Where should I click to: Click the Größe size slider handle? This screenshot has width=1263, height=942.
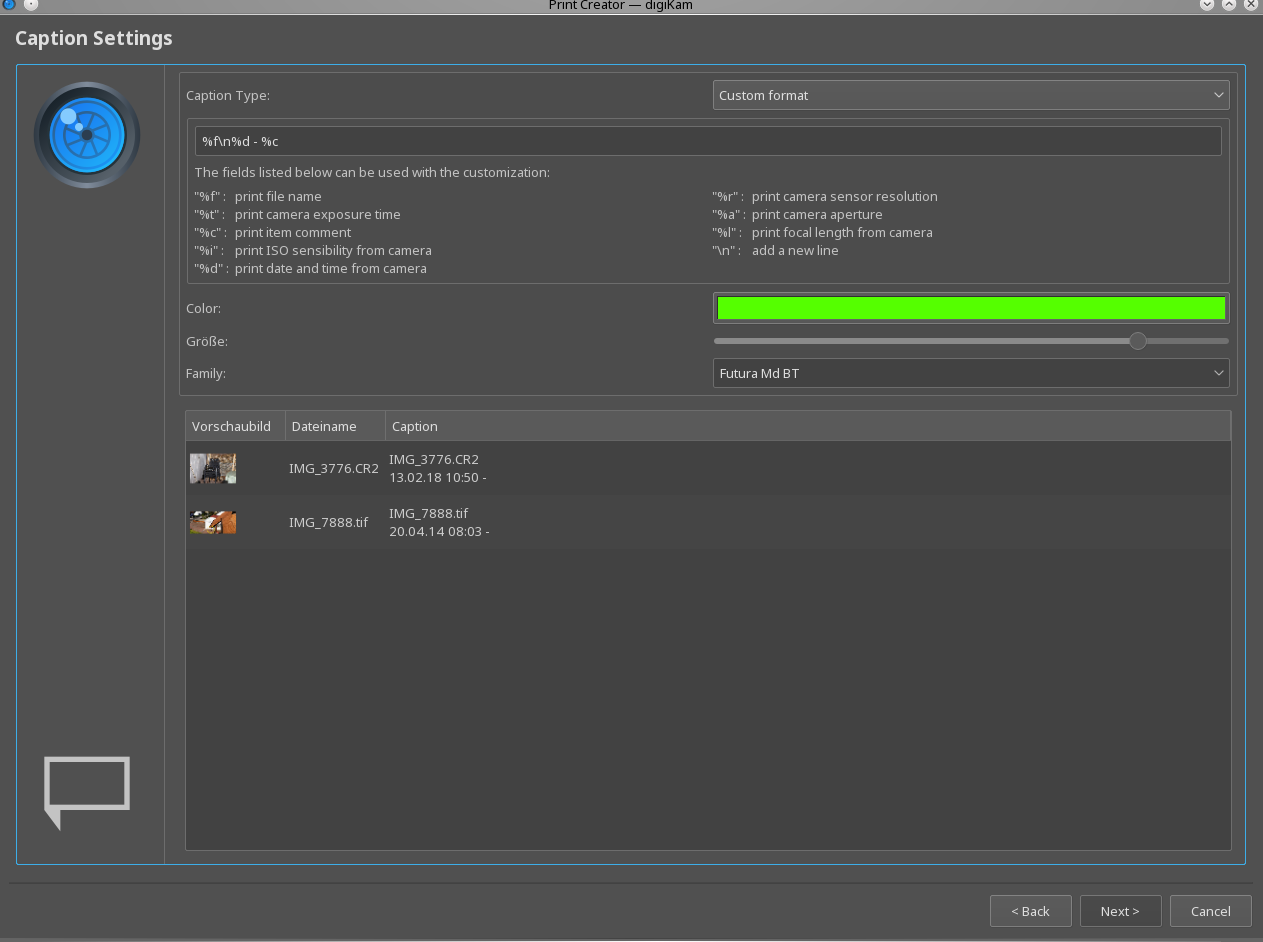[x=1137, y=341]
